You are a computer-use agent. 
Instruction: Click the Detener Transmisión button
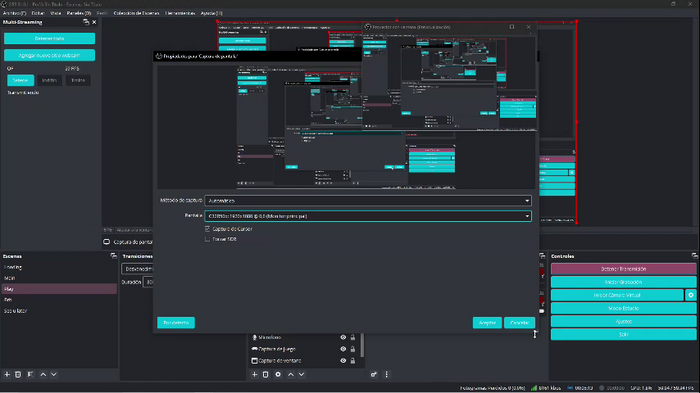click(623, 269)
